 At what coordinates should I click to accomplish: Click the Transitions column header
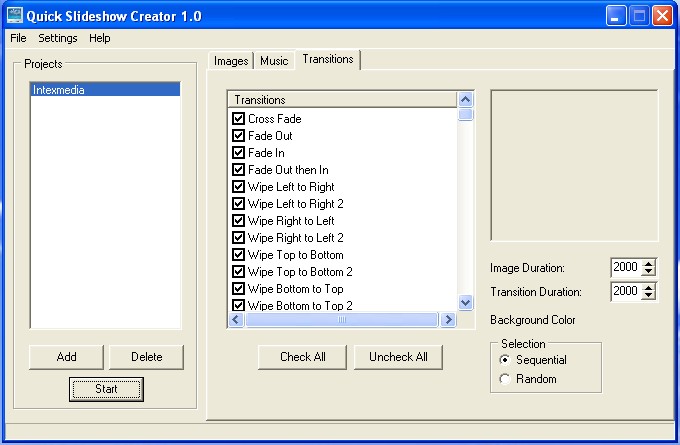pos(342,100)
